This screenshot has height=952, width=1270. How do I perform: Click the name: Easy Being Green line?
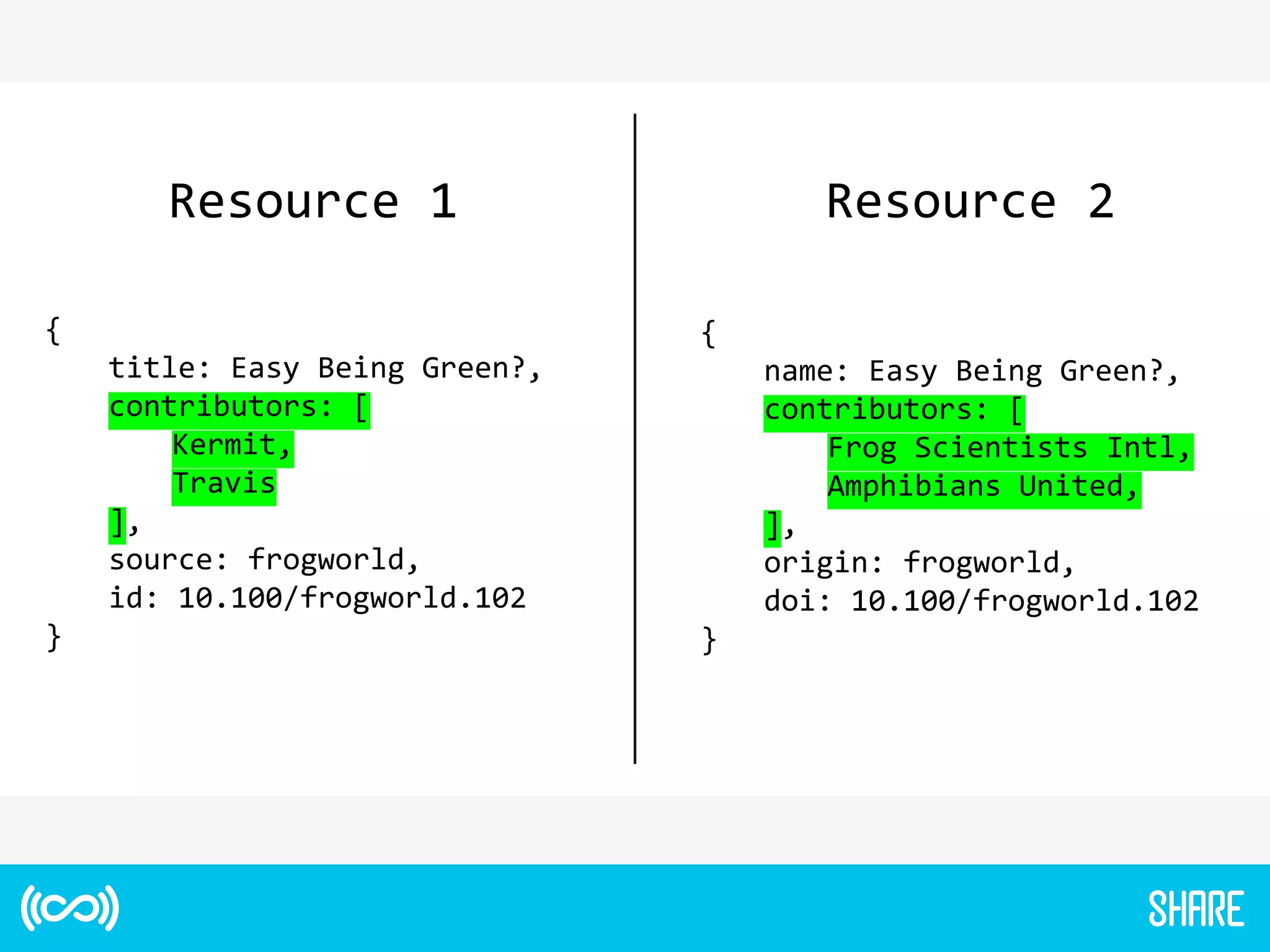tap(970, 372)
